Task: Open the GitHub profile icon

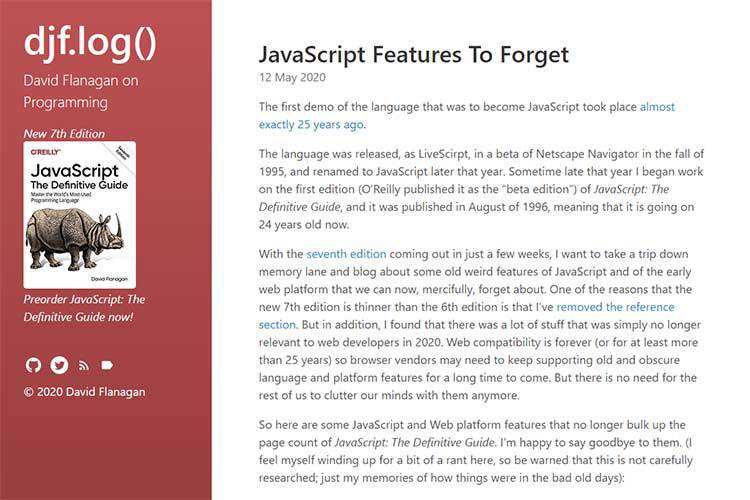Action: (x=33, y=365)
